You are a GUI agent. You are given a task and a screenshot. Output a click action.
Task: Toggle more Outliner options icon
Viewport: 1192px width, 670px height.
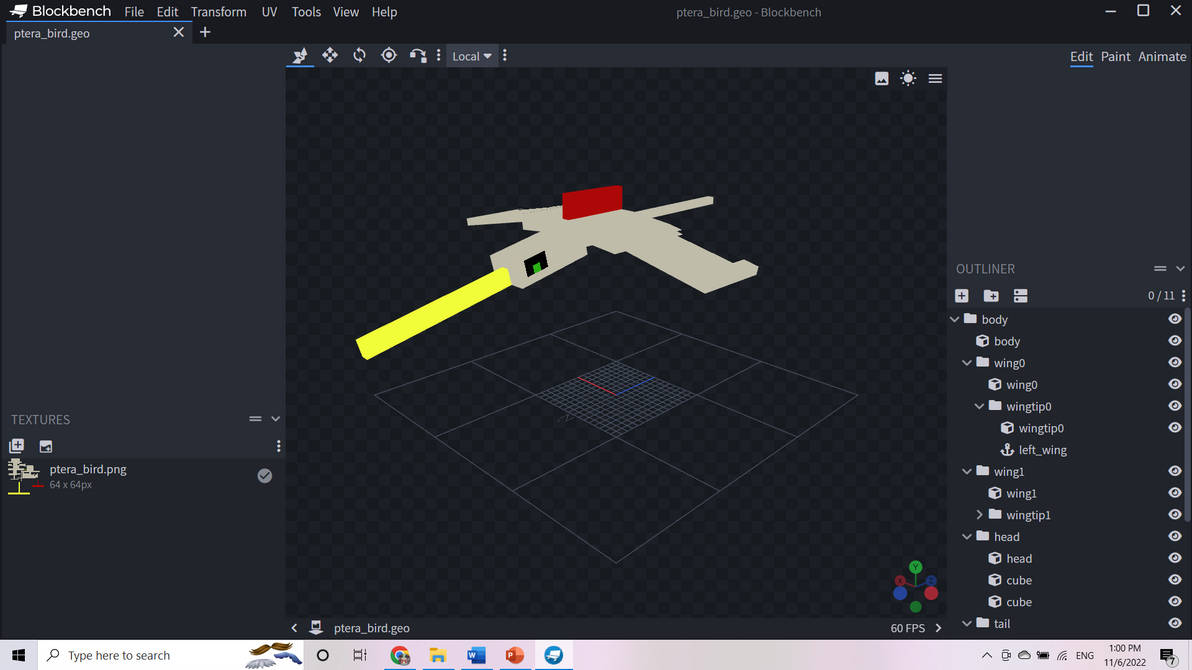(1021, 296)
